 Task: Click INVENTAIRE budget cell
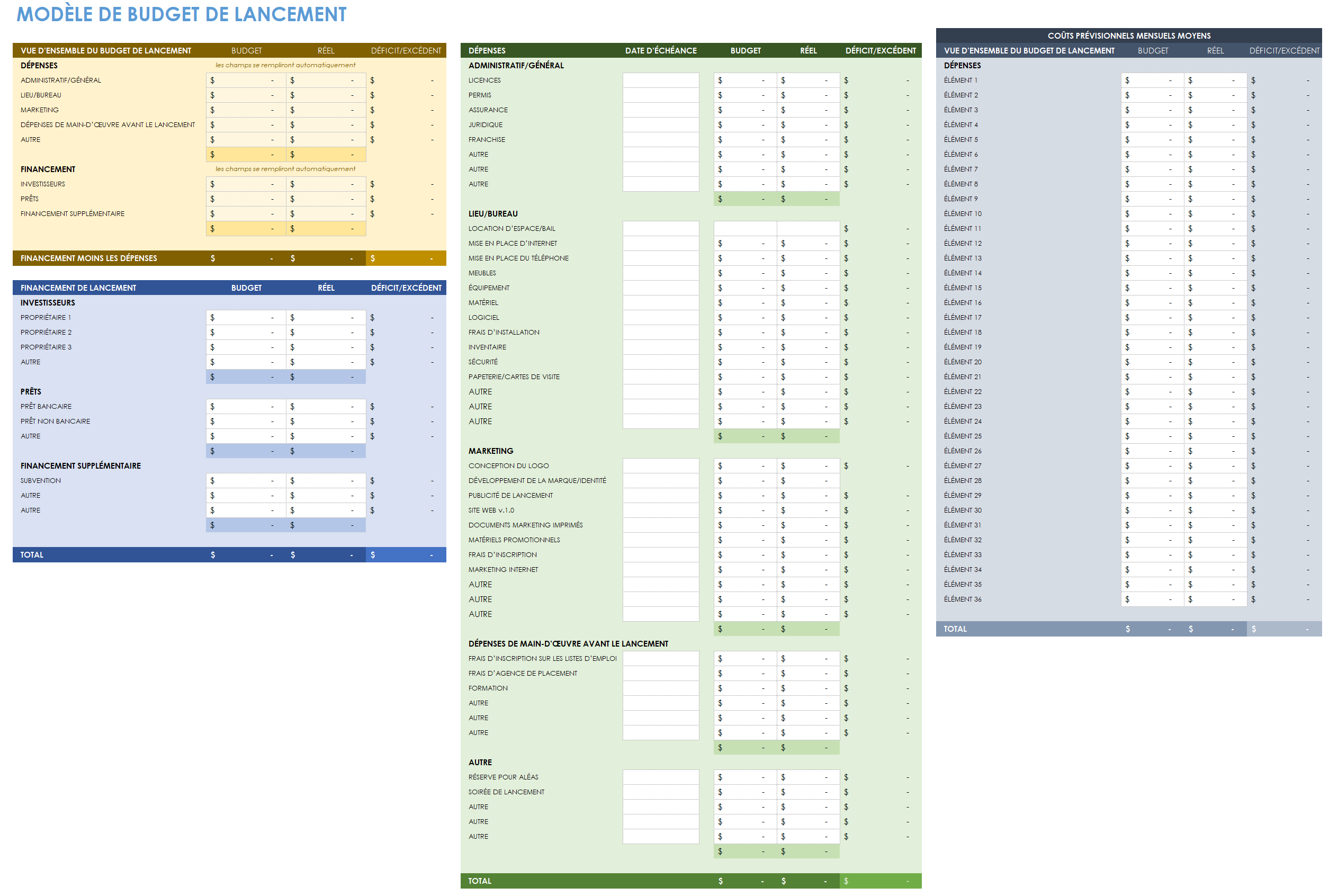pyautogui.click(x=745, y=347)
